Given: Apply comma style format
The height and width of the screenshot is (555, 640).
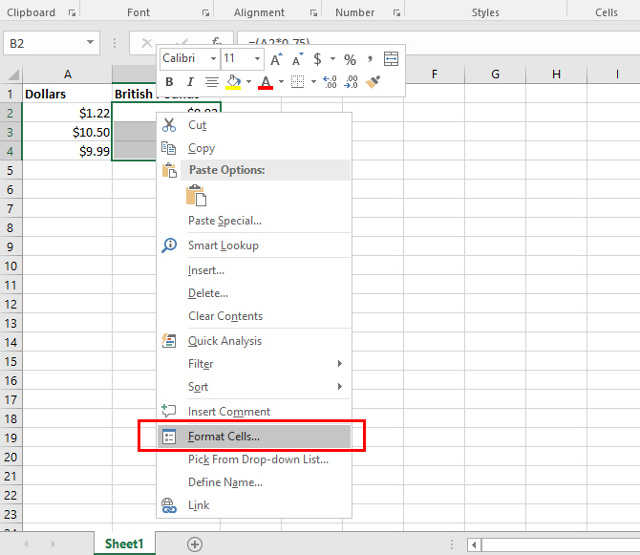Looking at the screenshot, I should click(370, 59).
